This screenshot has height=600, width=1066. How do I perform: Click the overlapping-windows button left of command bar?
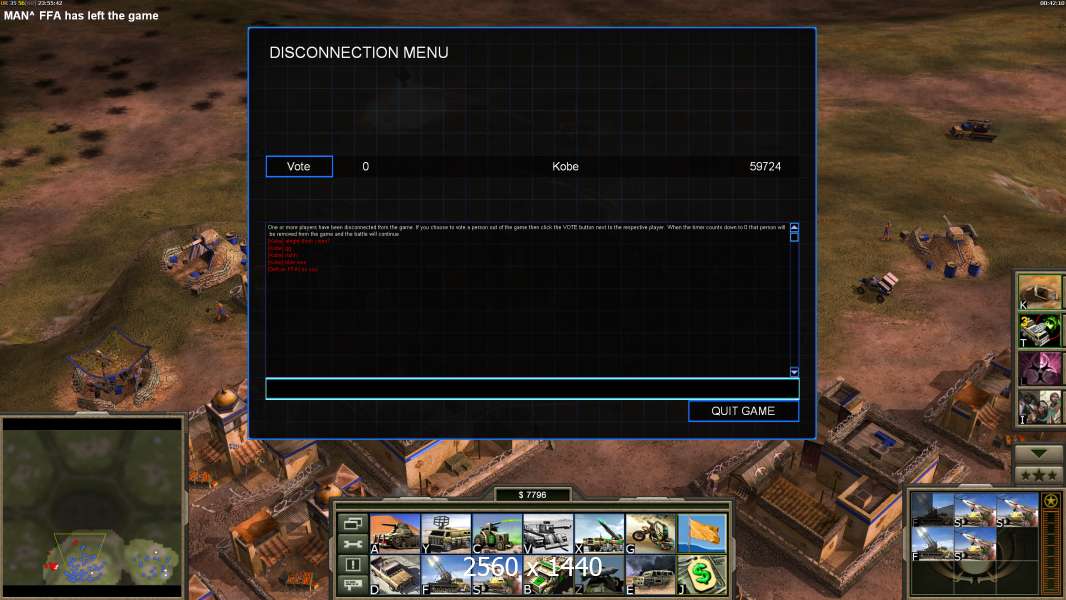[x=353, y=523]
